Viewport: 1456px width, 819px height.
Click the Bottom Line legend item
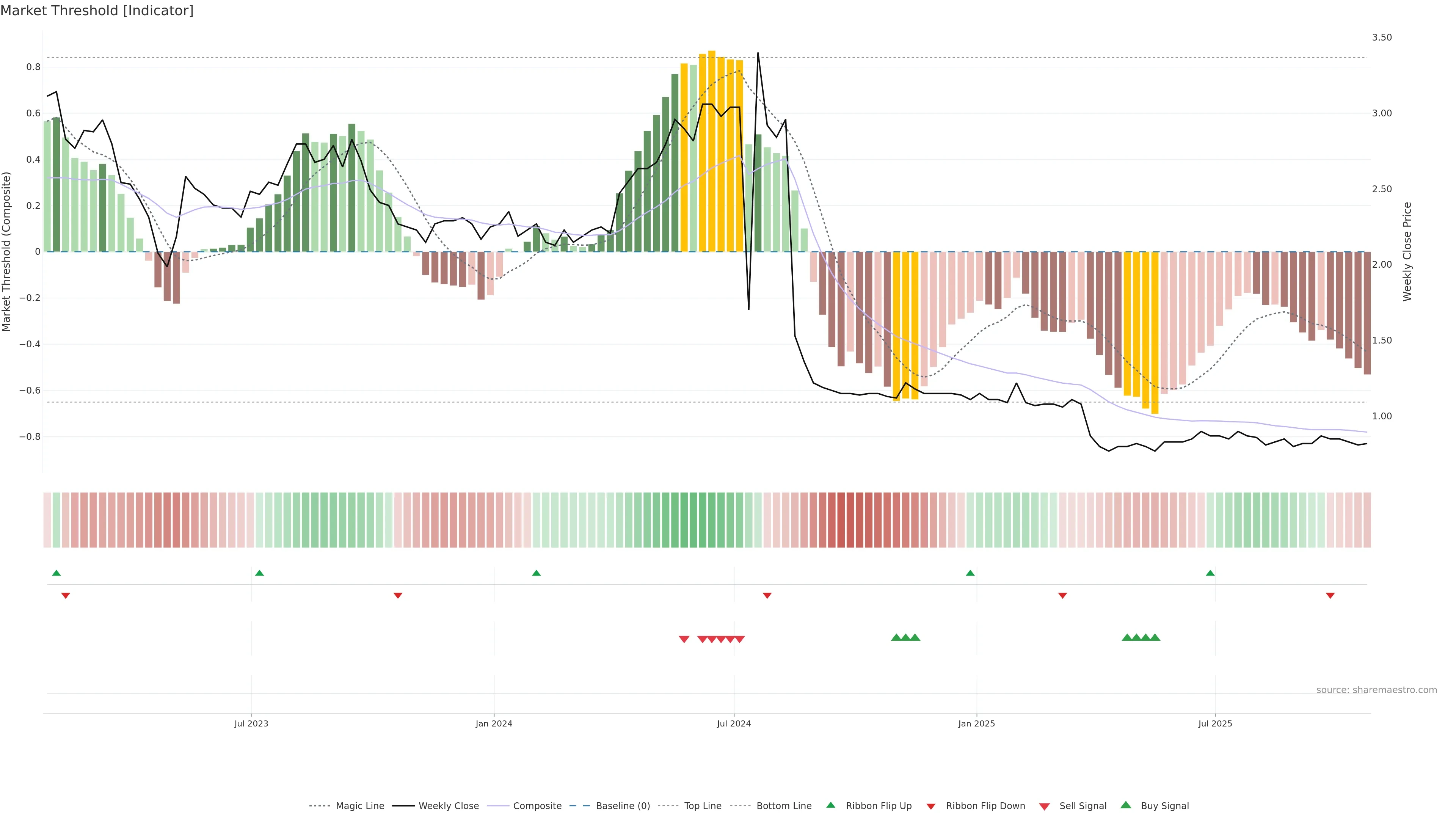pos(783,806)
